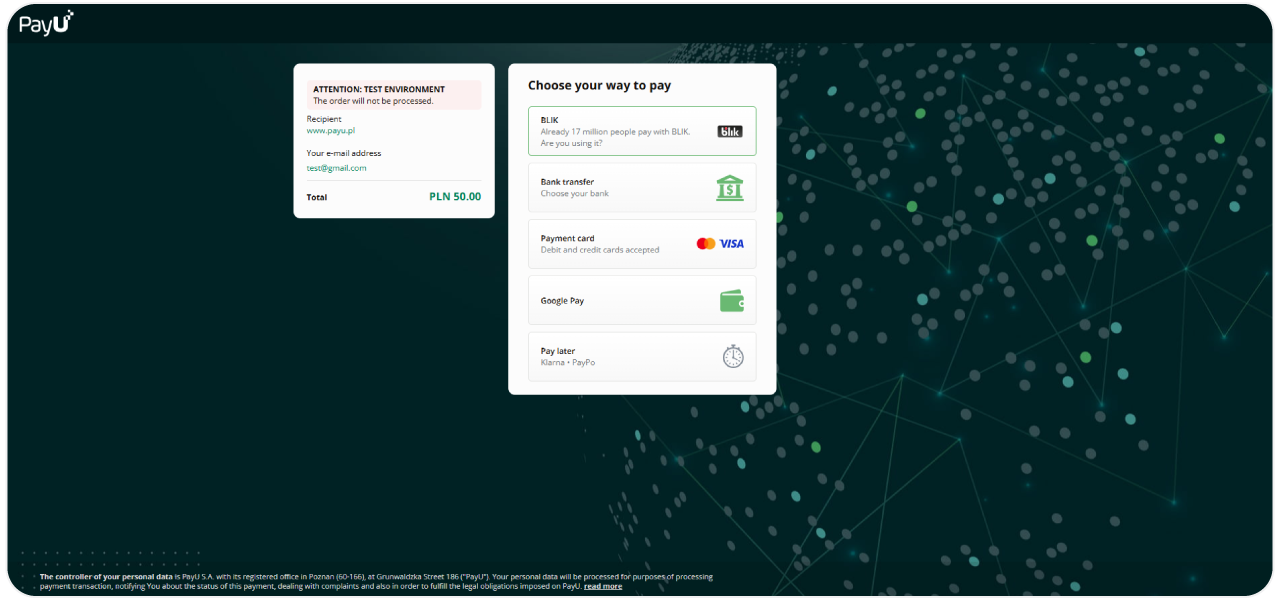The image size is (1280, 600).
Task: Choose the Pay later option title
Action: [558, 351]
